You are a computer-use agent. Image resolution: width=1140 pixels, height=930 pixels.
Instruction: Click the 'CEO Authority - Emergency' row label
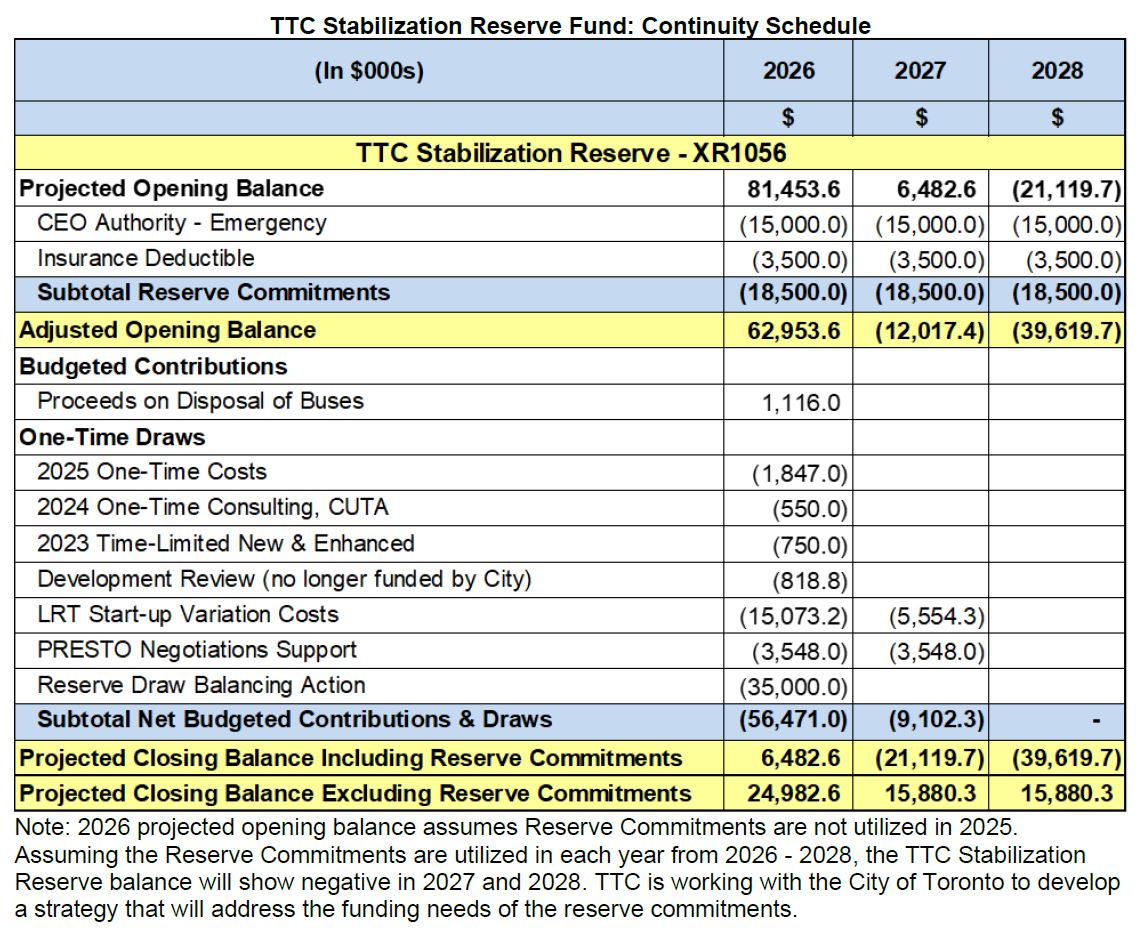point(182,223)
